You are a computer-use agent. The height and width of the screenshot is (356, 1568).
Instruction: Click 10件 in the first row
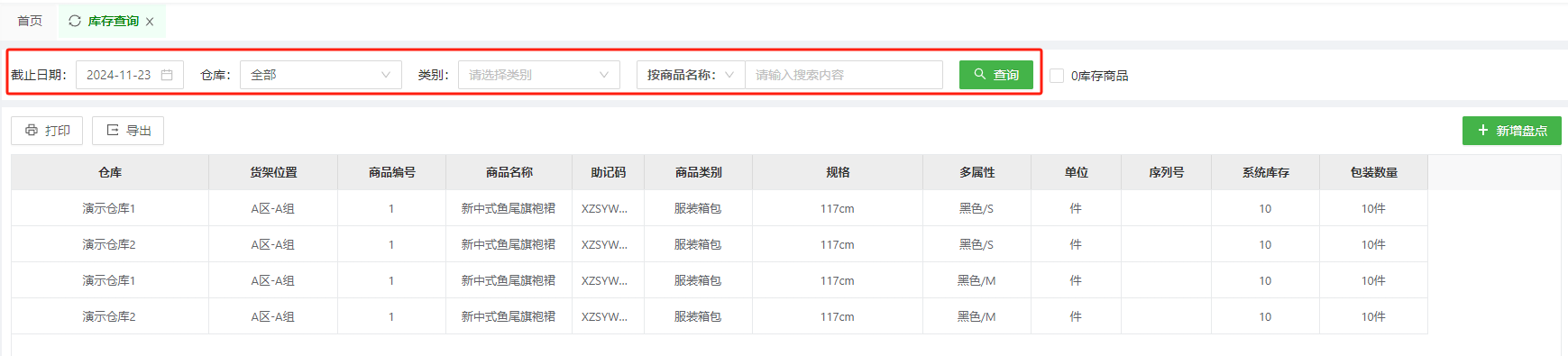[x=1373, y=208]
